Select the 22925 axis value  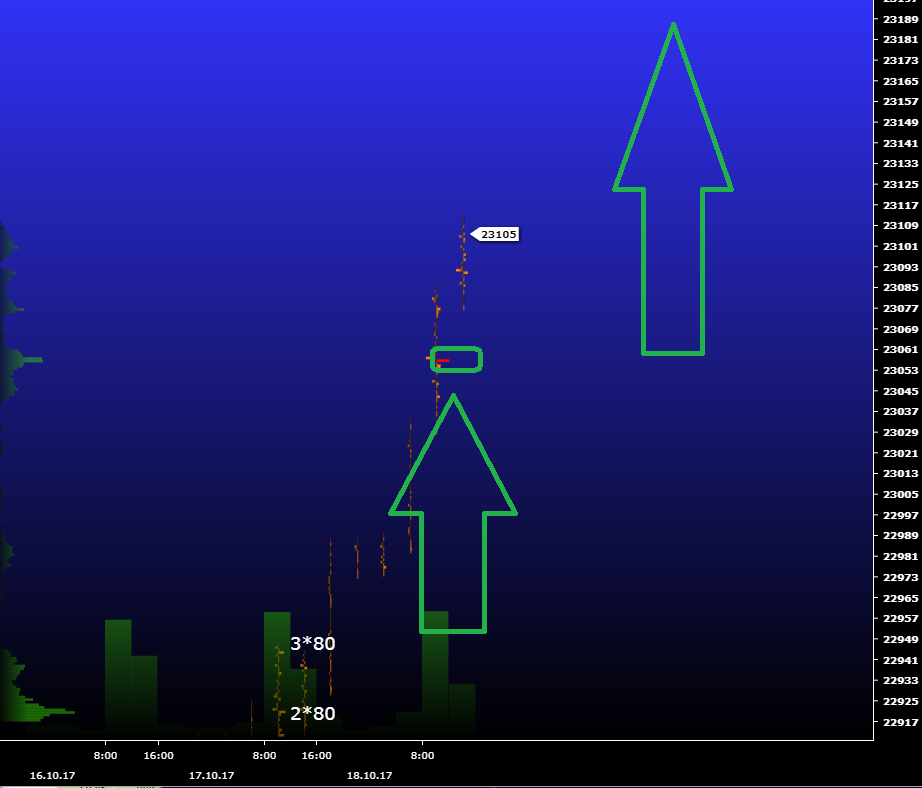click(900, 701)
